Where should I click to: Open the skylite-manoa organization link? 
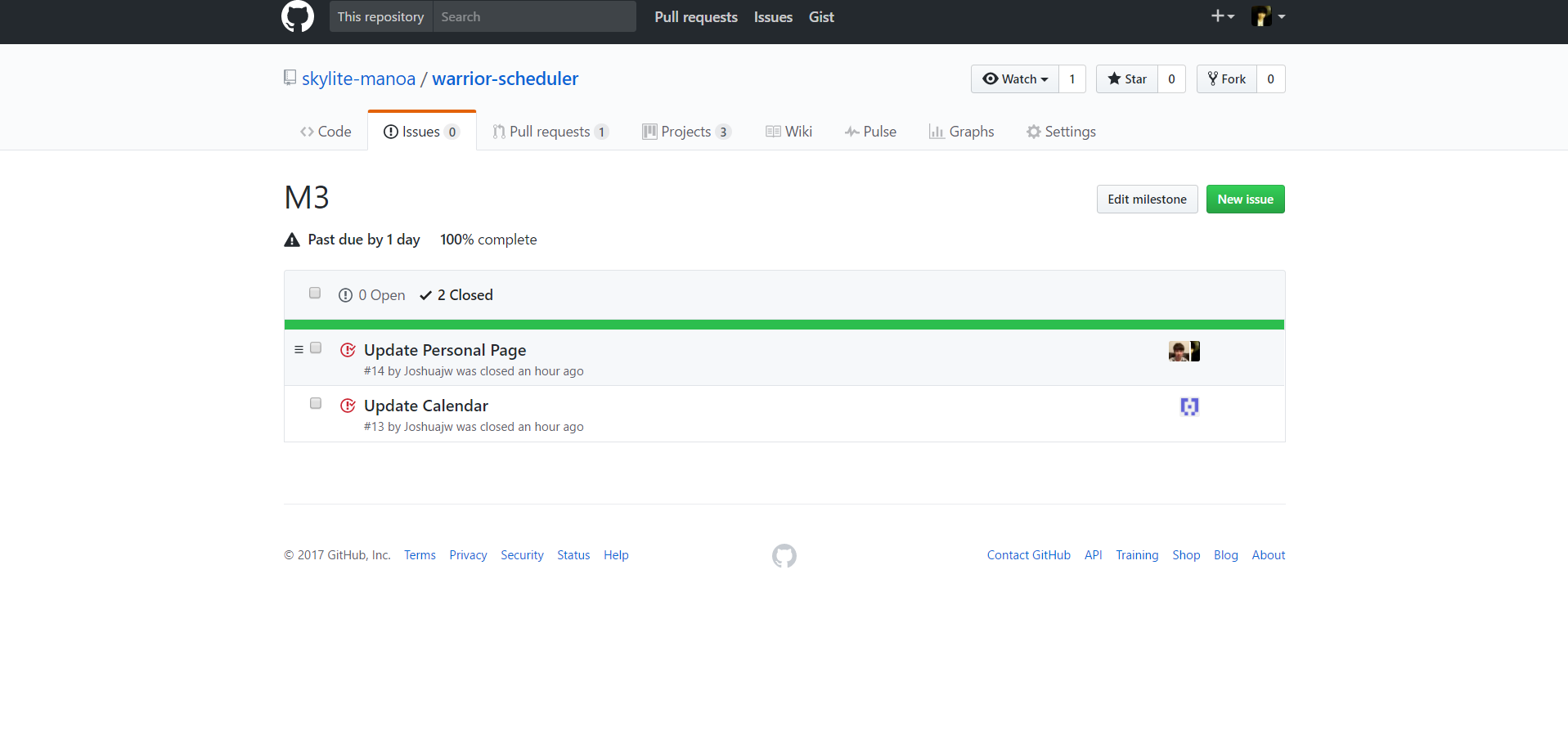coord(358,78)
